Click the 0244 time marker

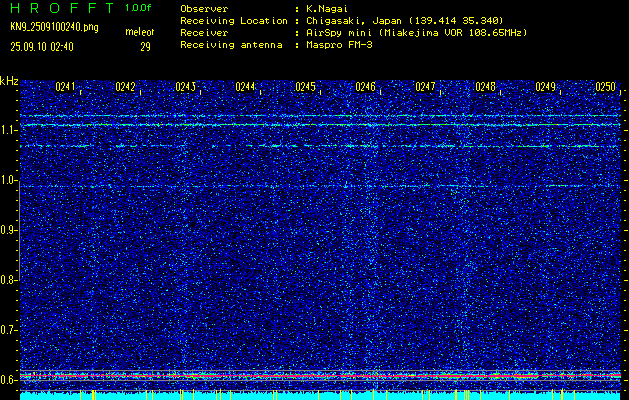point(246,87)
